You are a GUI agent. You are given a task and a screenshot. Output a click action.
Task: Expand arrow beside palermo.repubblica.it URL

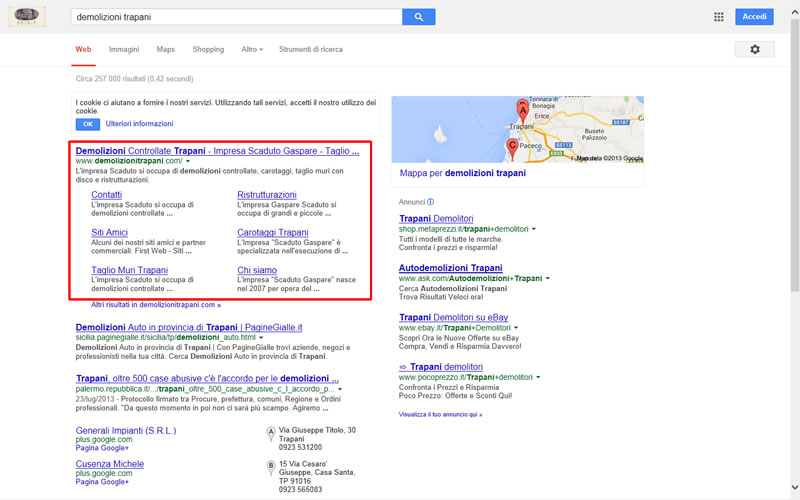click(340, 389)
